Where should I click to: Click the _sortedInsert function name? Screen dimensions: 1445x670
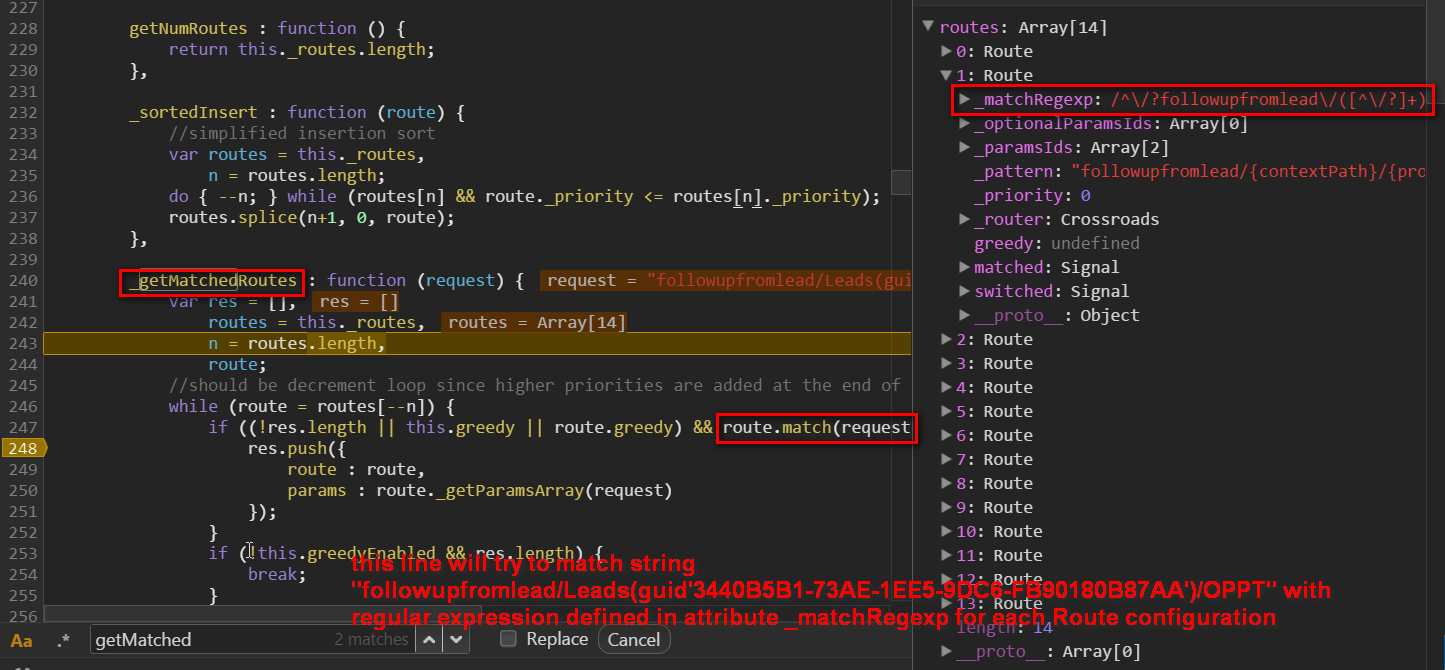[x=193, y=112]
